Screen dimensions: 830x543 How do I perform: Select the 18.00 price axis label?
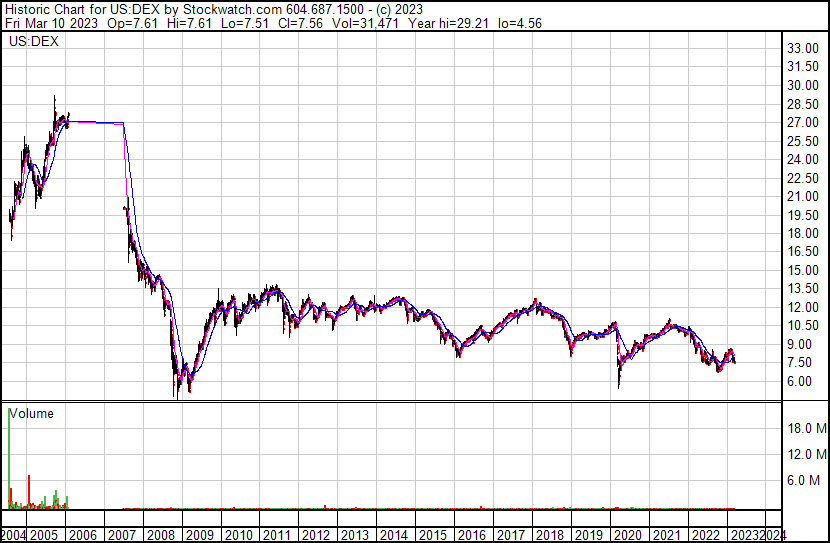point(803,233)
